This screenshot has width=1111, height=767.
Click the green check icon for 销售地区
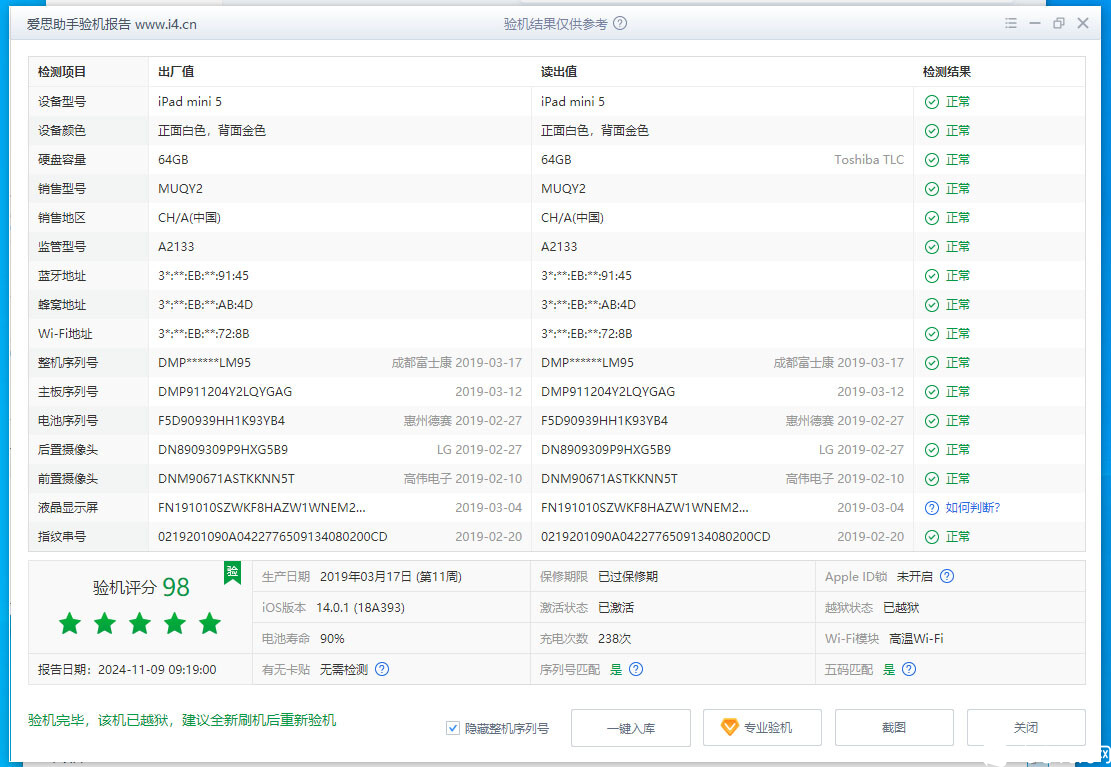[932, 218]
